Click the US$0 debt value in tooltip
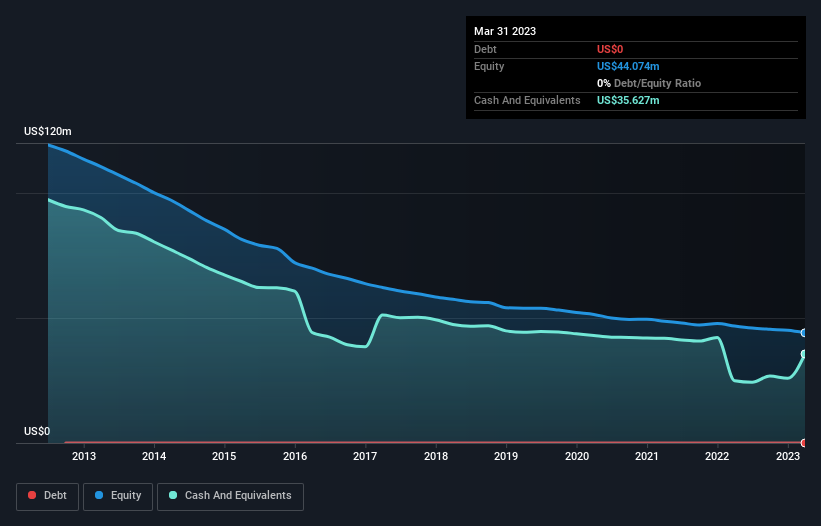The height and width of the screenshot is (526, 821). 610,49
